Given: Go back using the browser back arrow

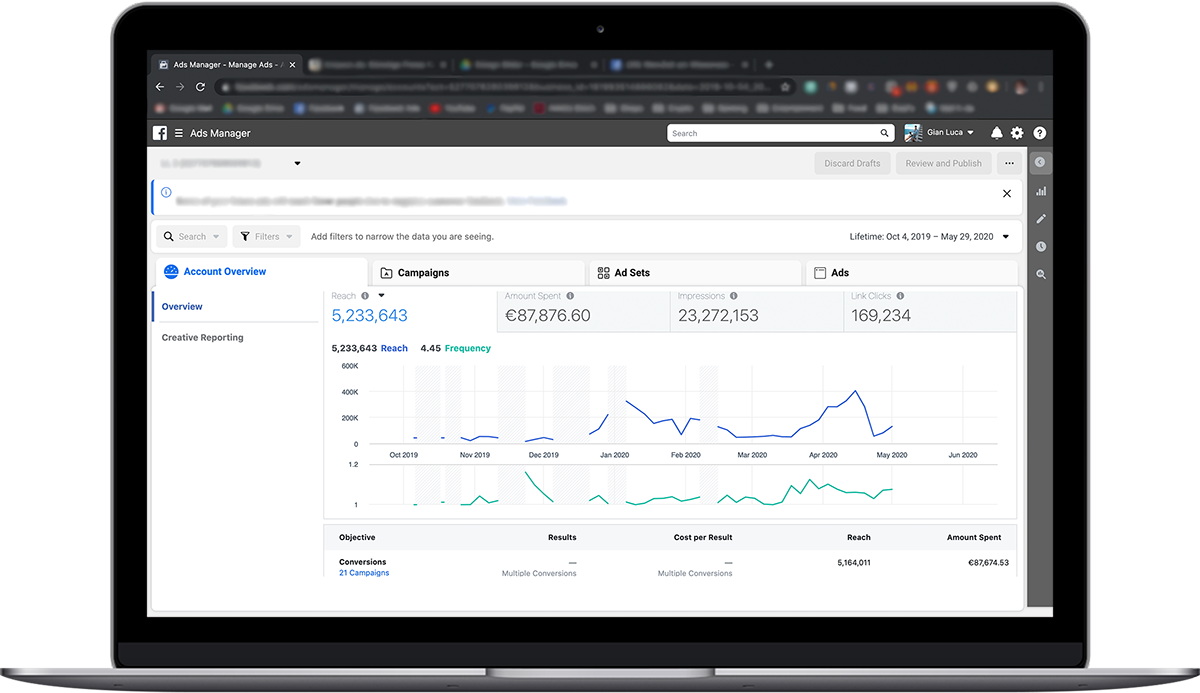Looking at the screenshot, I should pos(160,87).
